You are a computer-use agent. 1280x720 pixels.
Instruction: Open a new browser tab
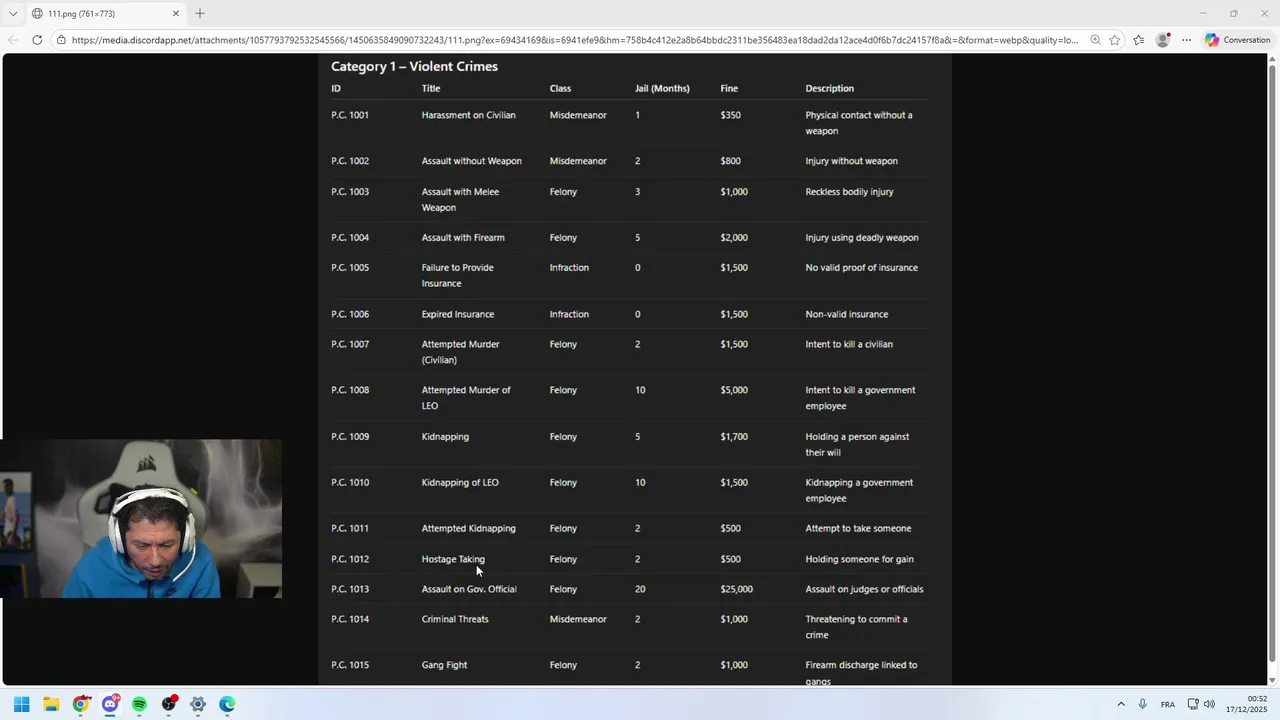[x=200, y=14]
